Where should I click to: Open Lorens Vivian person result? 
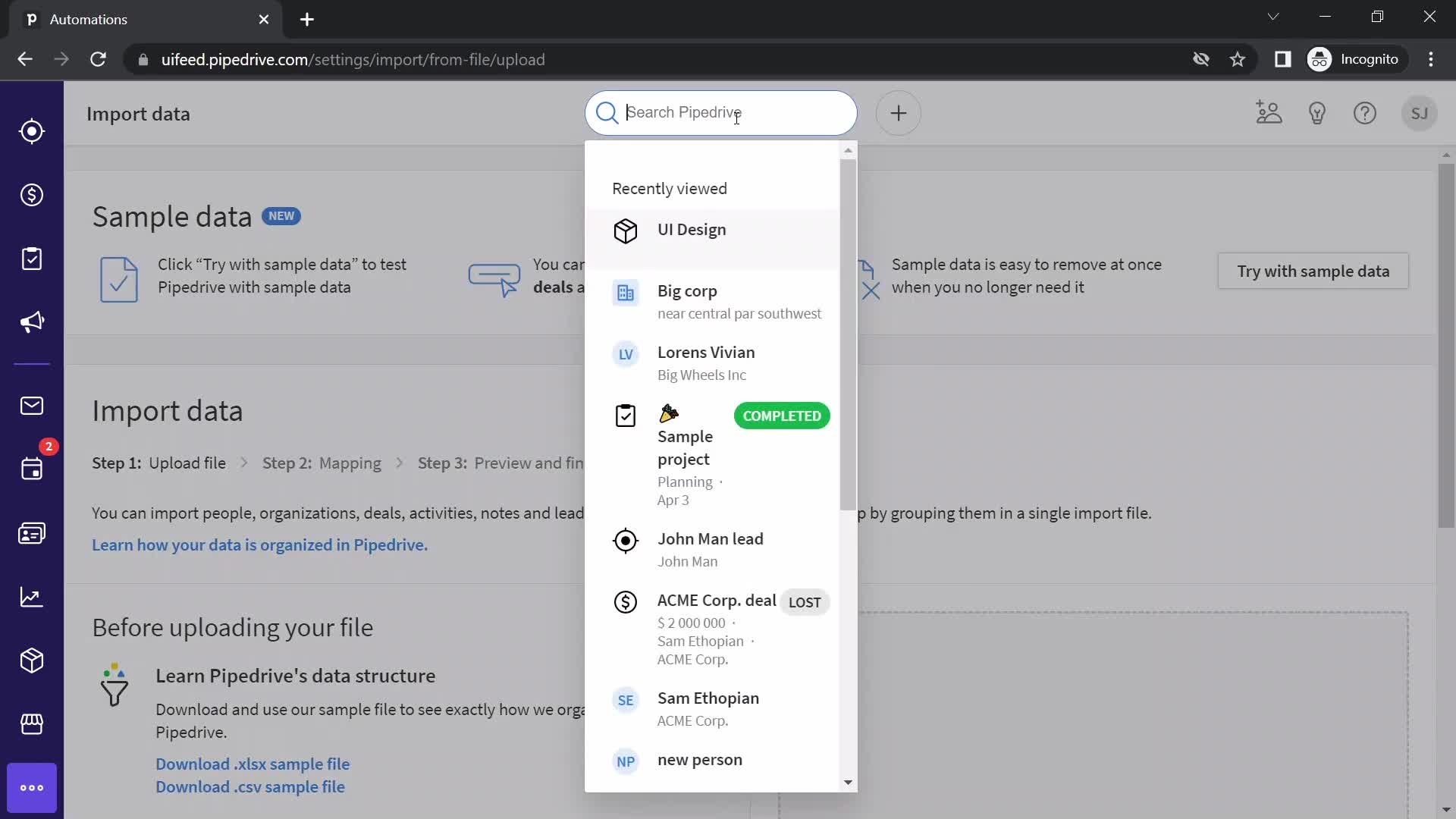coord(712,362)
